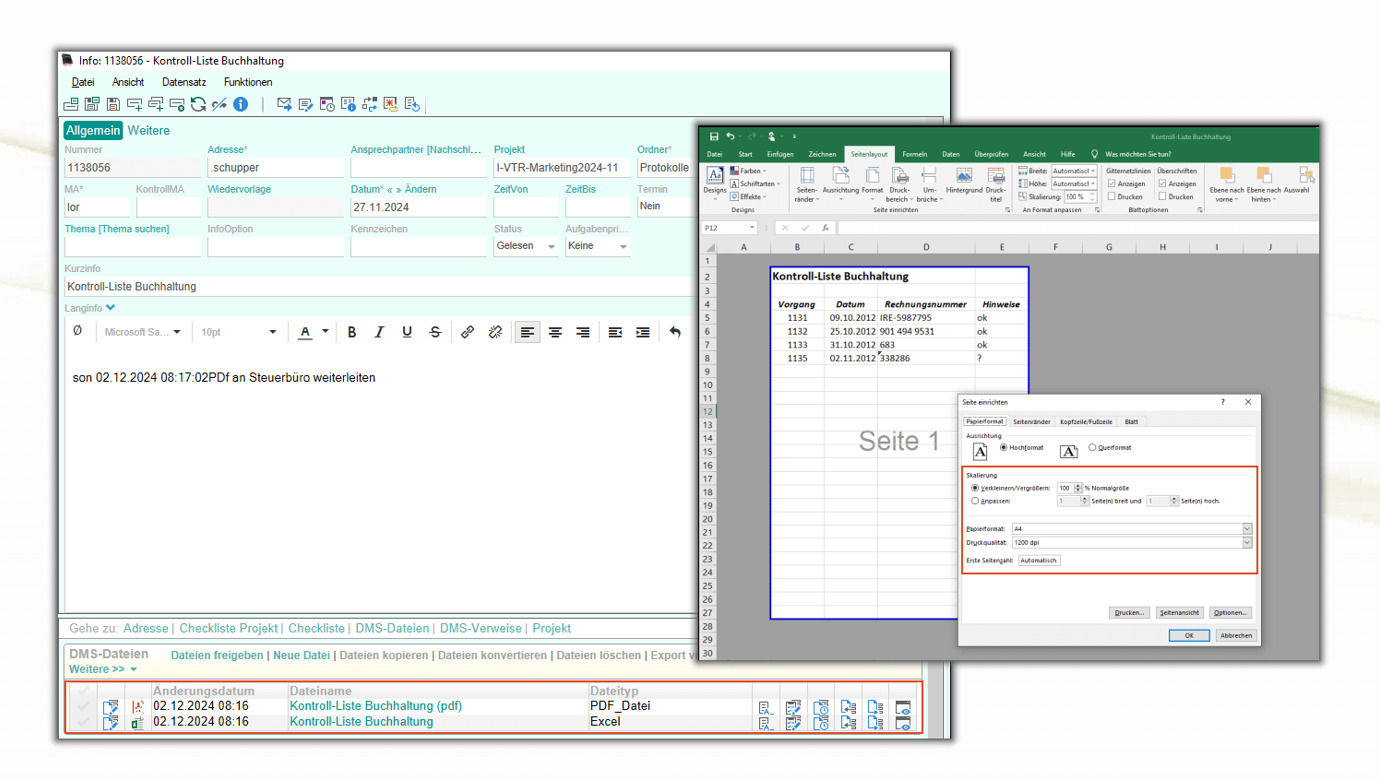
Task: Select the Querformat orientation option
Action: tap(1092, 448)
